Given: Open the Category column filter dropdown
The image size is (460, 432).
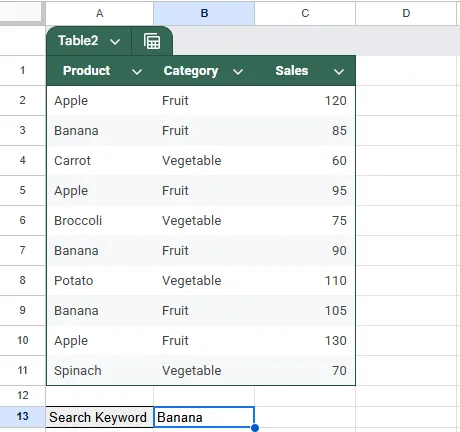Looking at the screenshot, I should click(x=238, y=71).
